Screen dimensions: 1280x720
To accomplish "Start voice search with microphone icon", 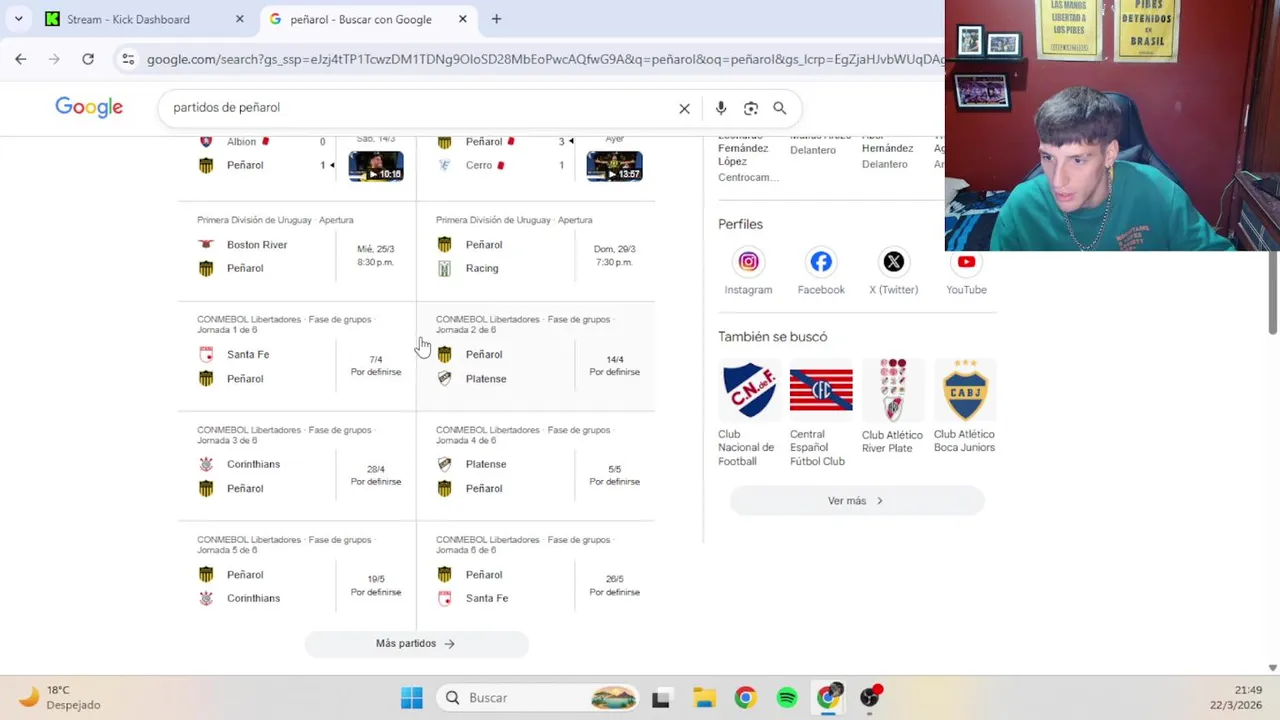I will click(x=721, y=108).
